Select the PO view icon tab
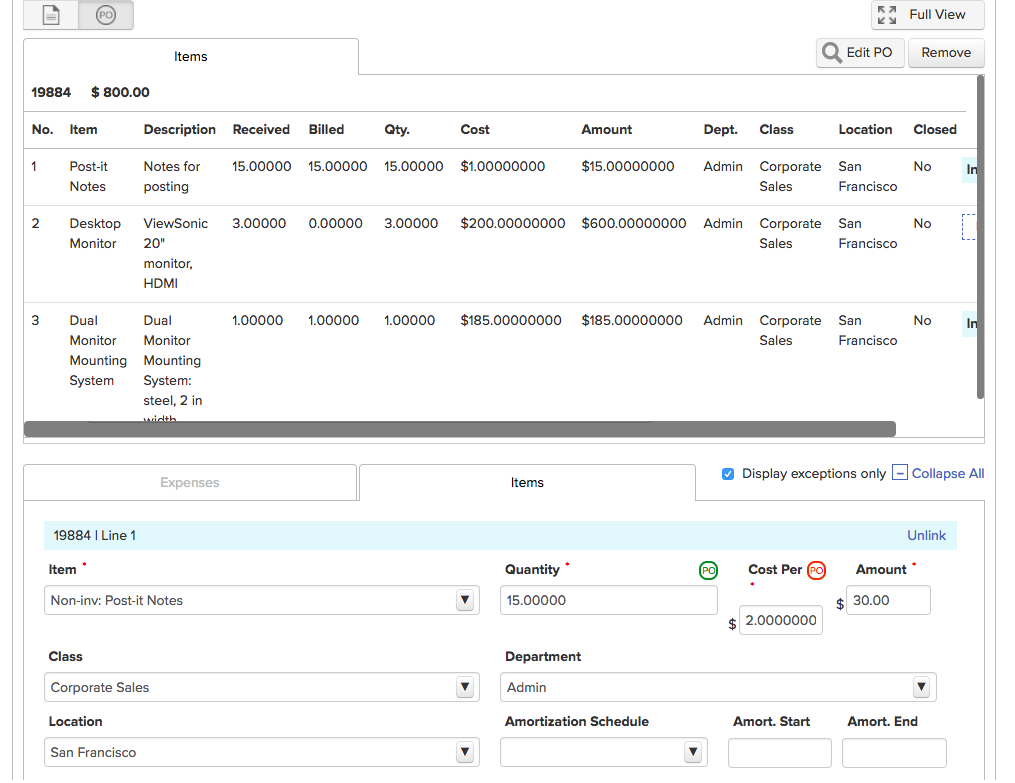This screenshot has height=783, width=1015. (x=106, y=14)
